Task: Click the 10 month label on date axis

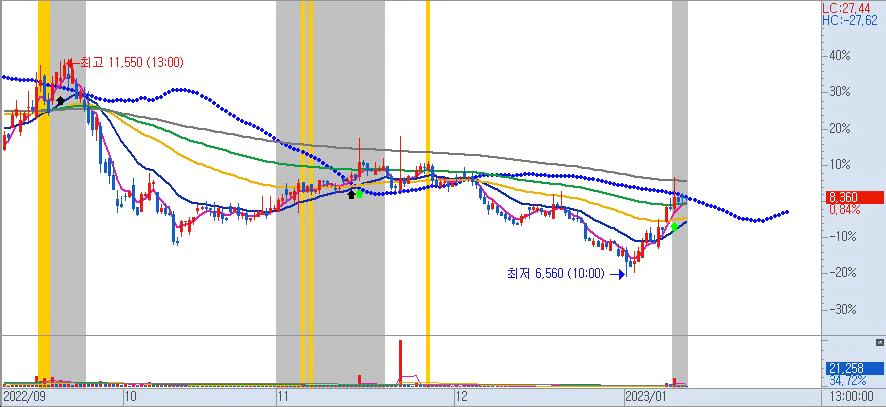Action: [x=131, y=395]
